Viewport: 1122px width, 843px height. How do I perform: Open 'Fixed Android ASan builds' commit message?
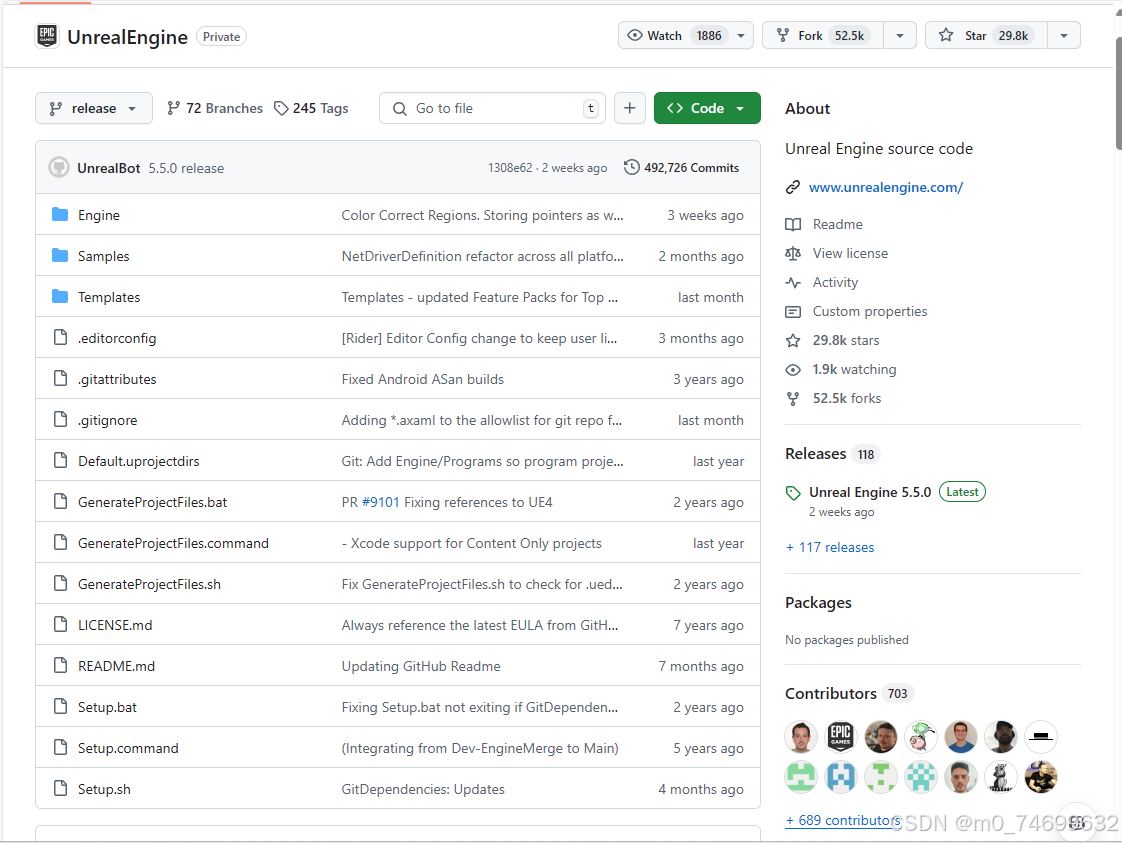pyautogui.click(x=423, y=379)
